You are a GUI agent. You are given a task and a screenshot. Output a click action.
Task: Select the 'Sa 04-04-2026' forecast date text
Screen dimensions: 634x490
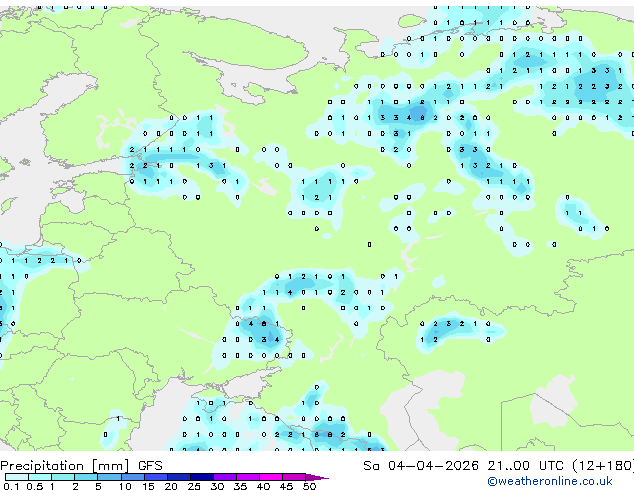[x=421, y=466]
